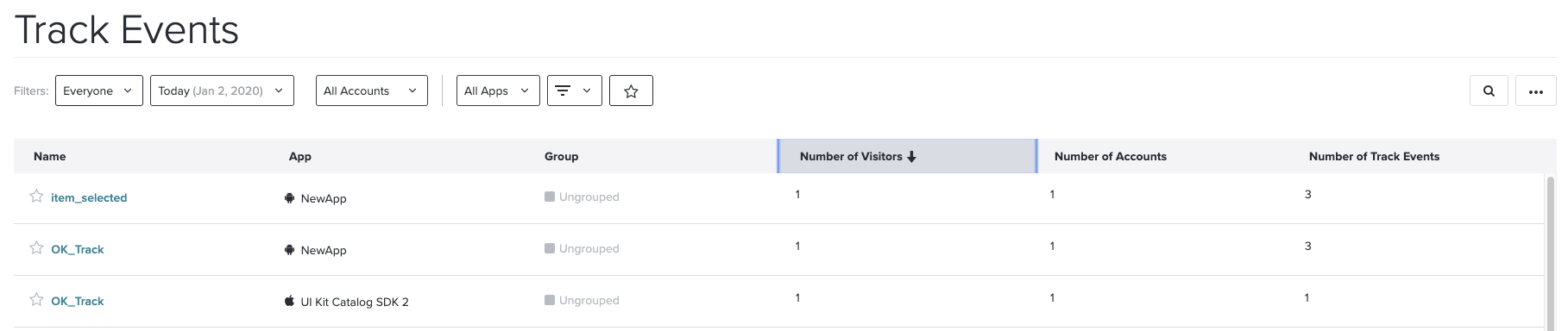Open the All Apps dropdown
1568x331 pixels.
click(x=498, y=91)
